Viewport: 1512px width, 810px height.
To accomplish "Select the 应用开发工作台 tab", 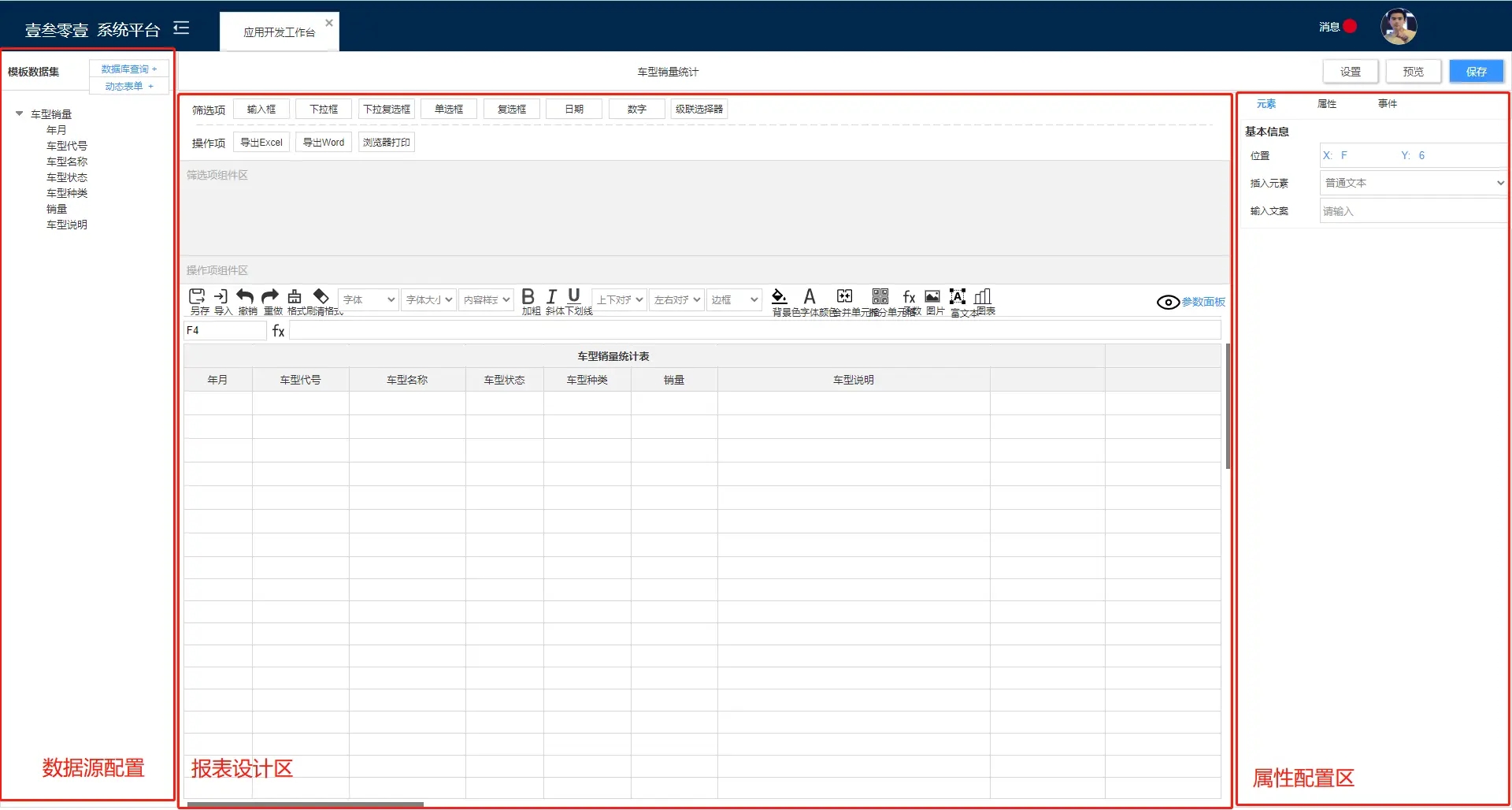I will 279,32.
